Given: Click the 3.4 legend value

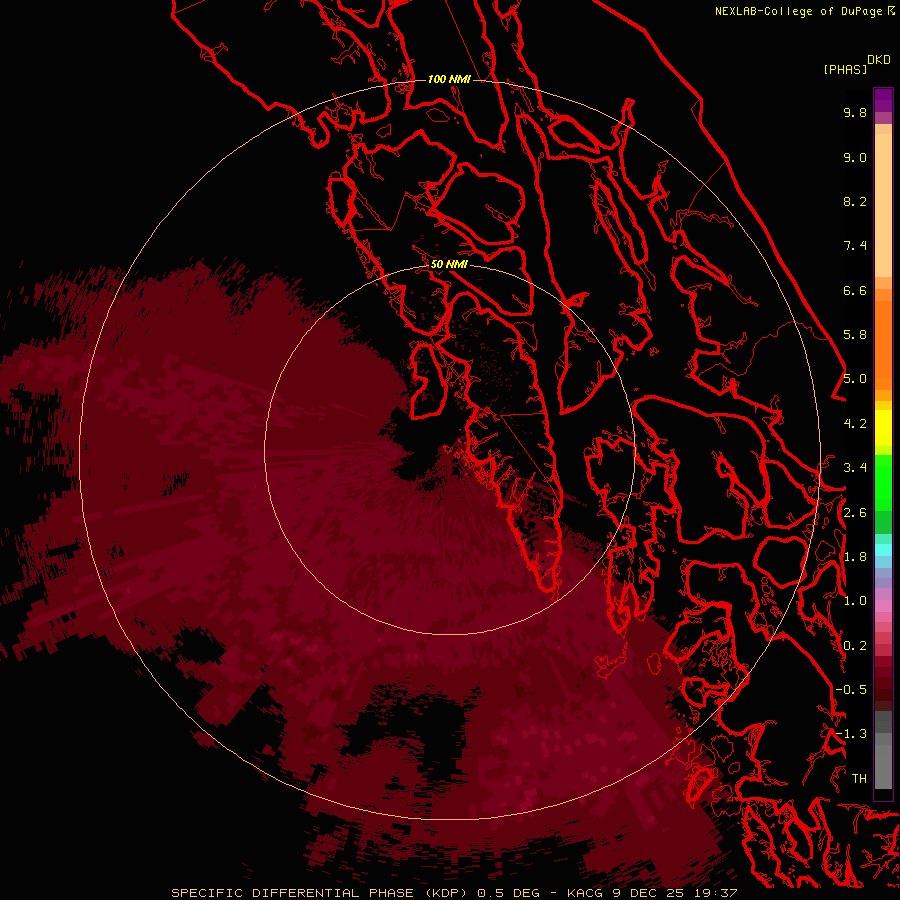Looking at the screenshot, I should (x=855, y=468).
